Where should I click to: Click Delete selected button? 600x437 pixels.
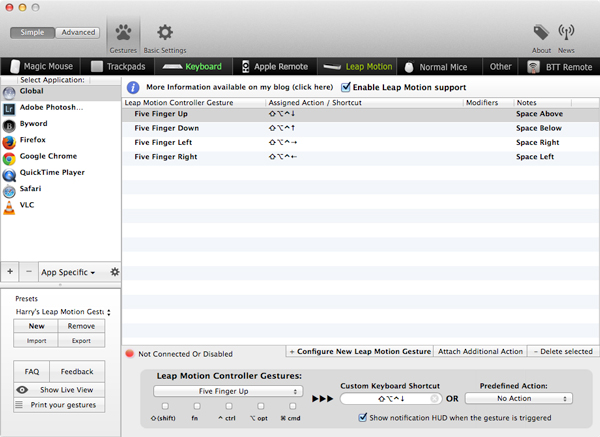pos(563,351)
